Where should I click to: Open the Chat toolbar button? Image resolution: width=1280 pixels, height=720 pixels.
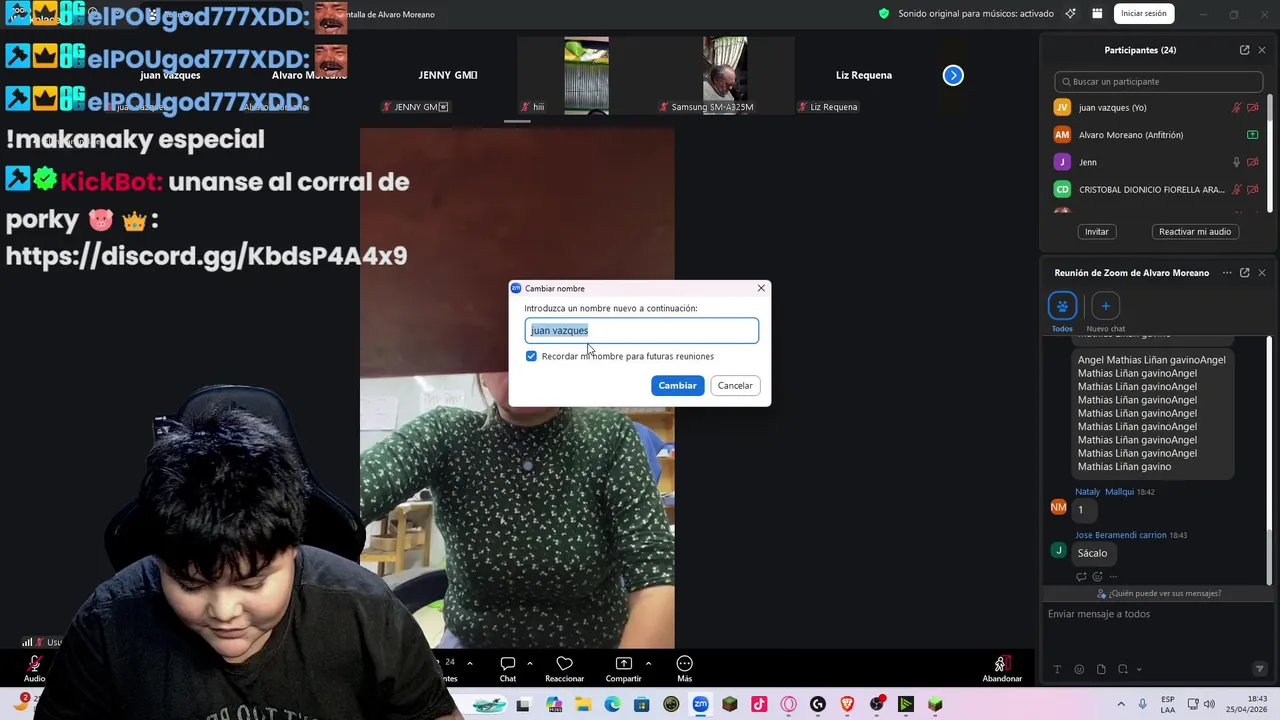(x=508, y=669)
